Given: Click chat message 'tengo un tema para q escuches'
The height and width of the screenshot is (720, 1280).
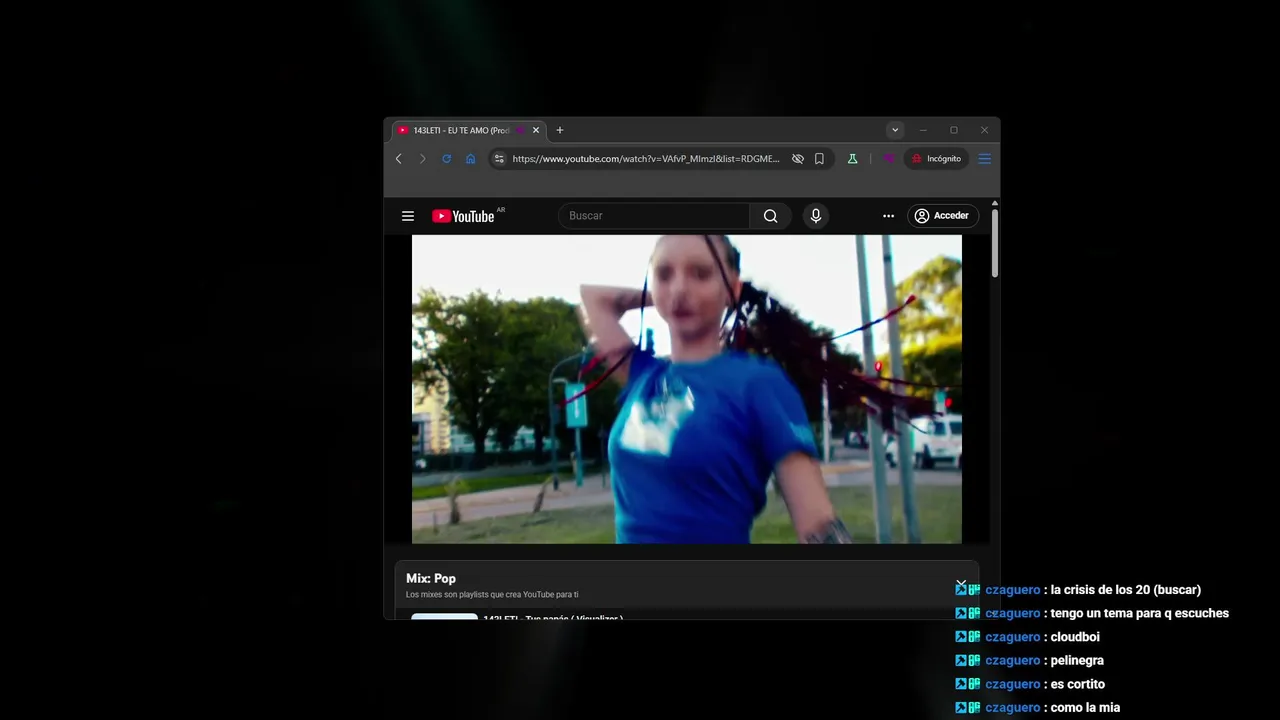Looking at the screenshot, I should [x=1140, y=614].
